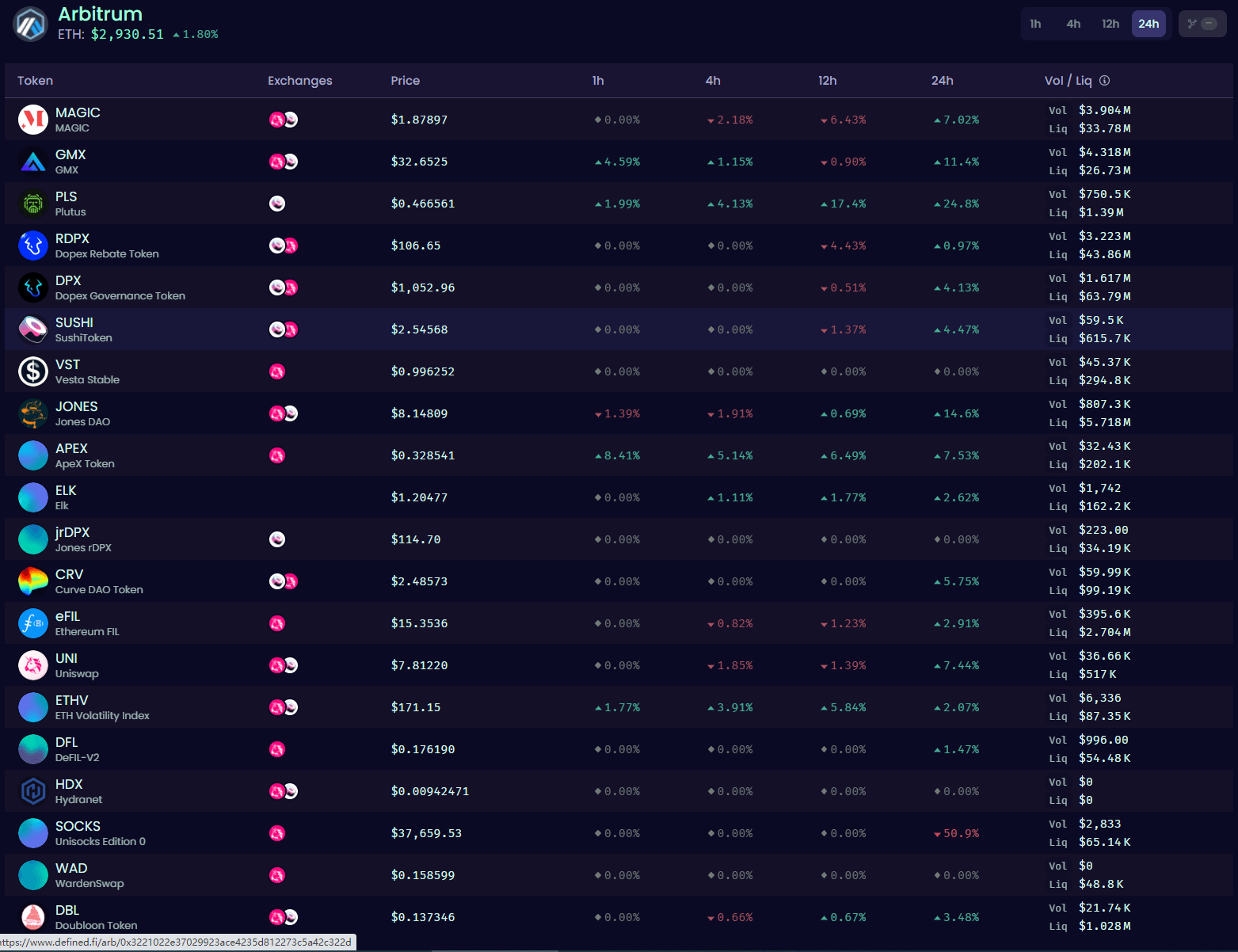Switch to the 4h timeframe tab
This screenshot has width=1238, height=952.
(1073, 24)
